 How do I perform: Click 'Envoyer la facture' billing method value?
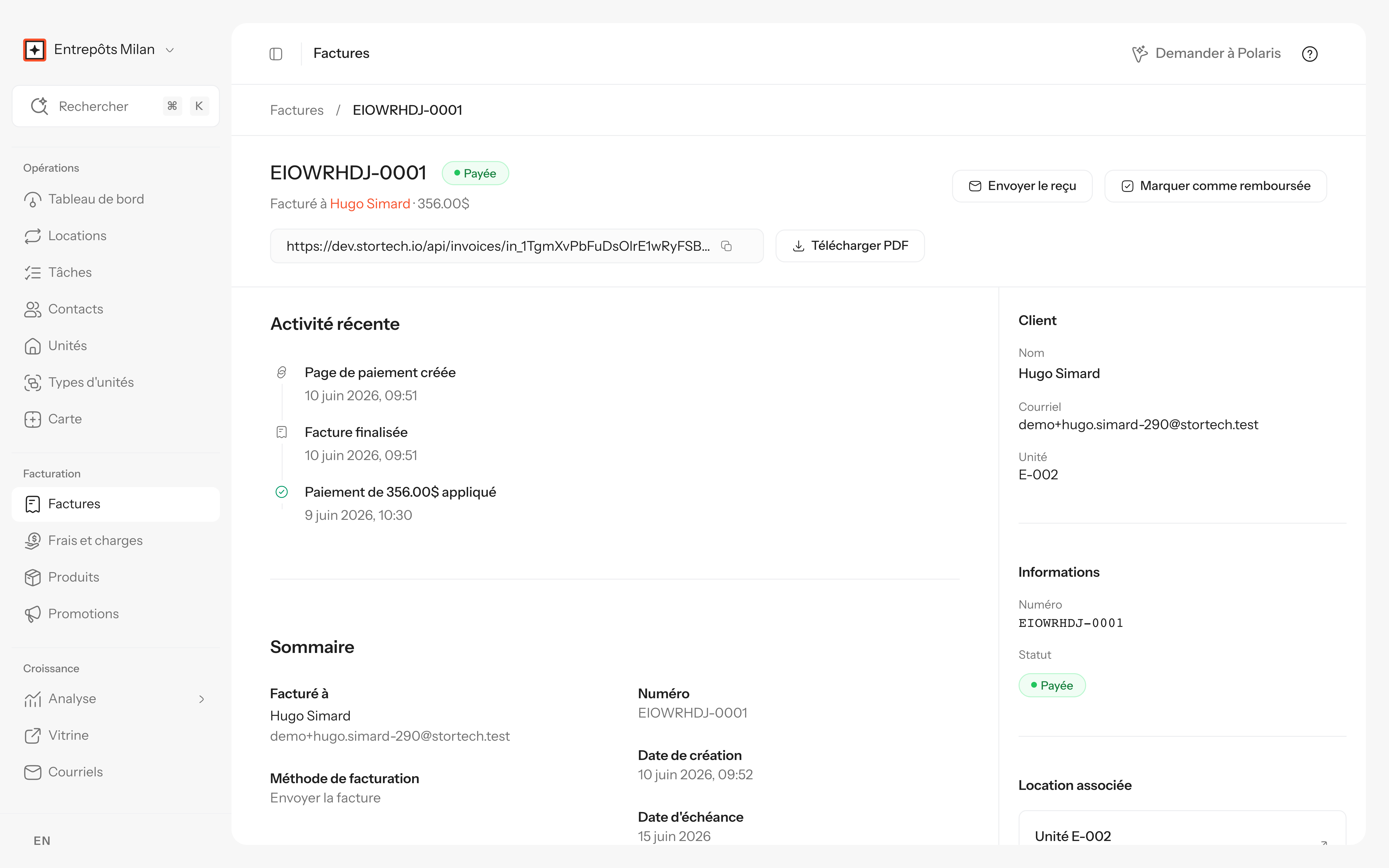click(x=326, y=798)
